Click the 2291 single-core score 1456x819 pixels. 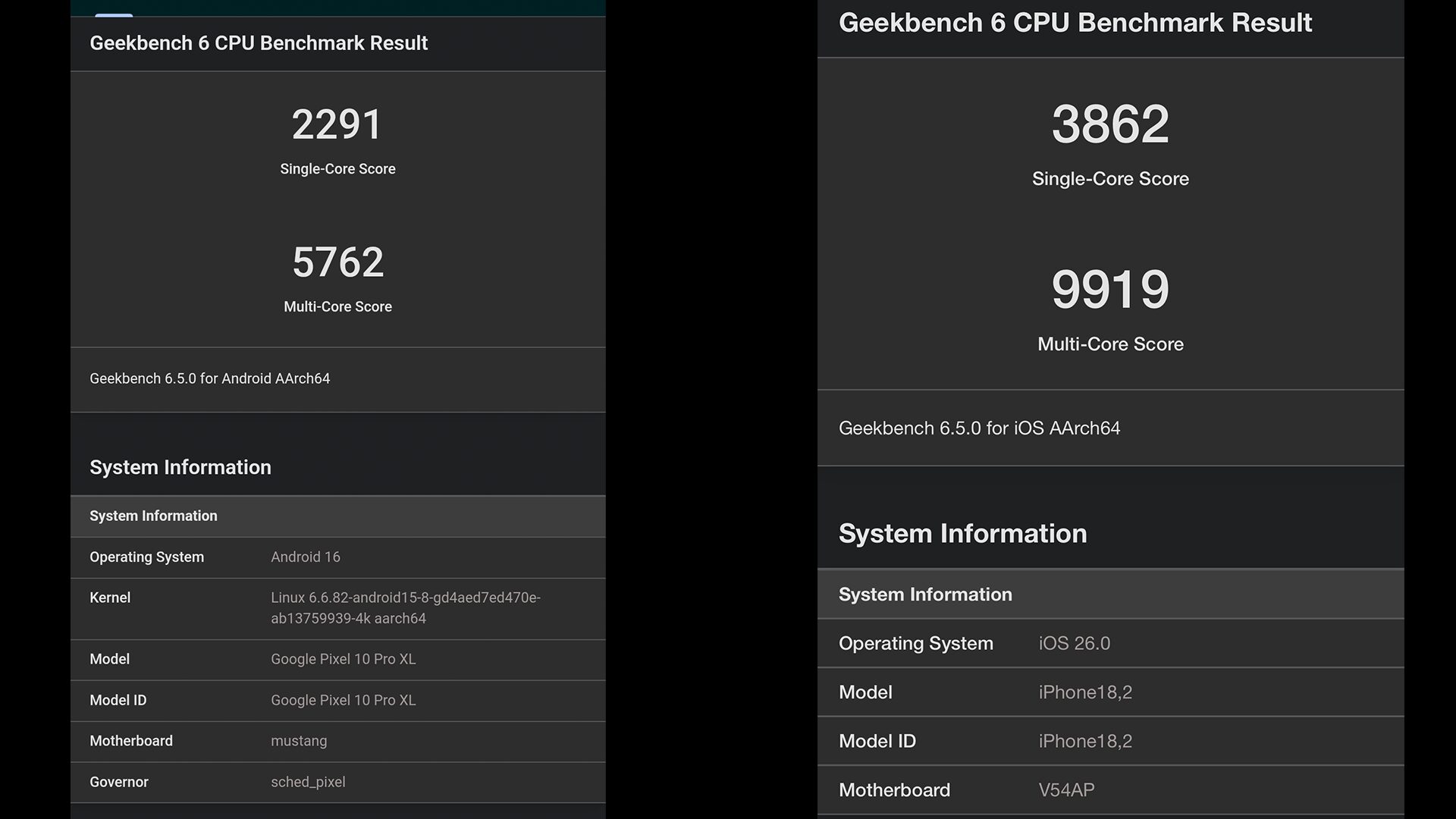coord(337,125)
